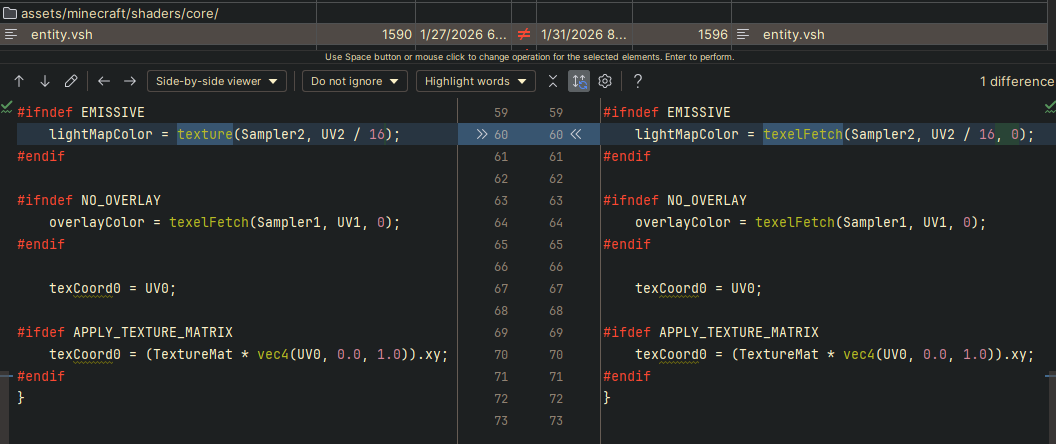The width and height of the screenshot is (1056, 444).
Task: Click the left pane green inspection checkmark
Action: (x=7, y=105)
